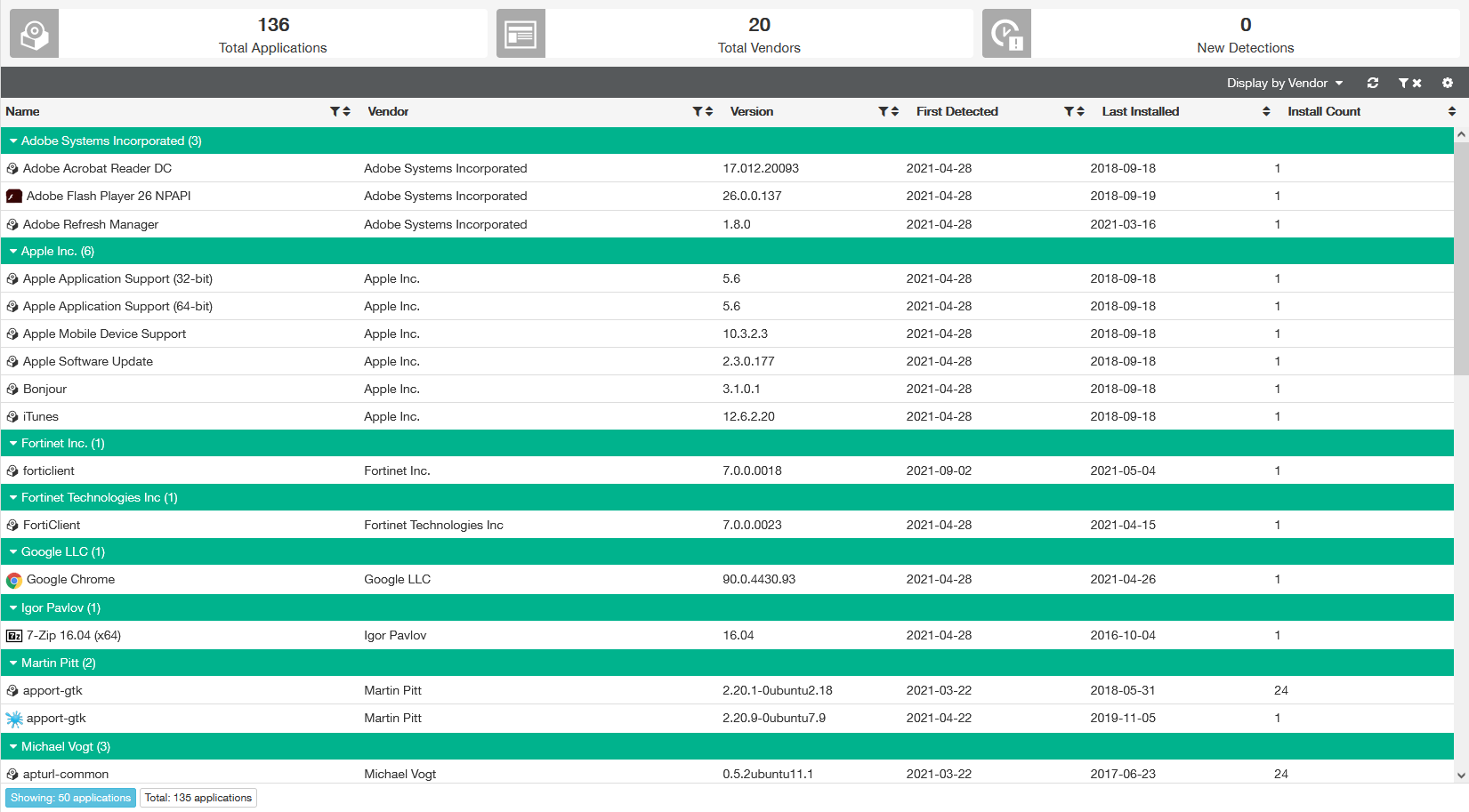Select the FortiClient 7.0.0.0023 row name
1469x812 pixels.
(x=52, y=525)
